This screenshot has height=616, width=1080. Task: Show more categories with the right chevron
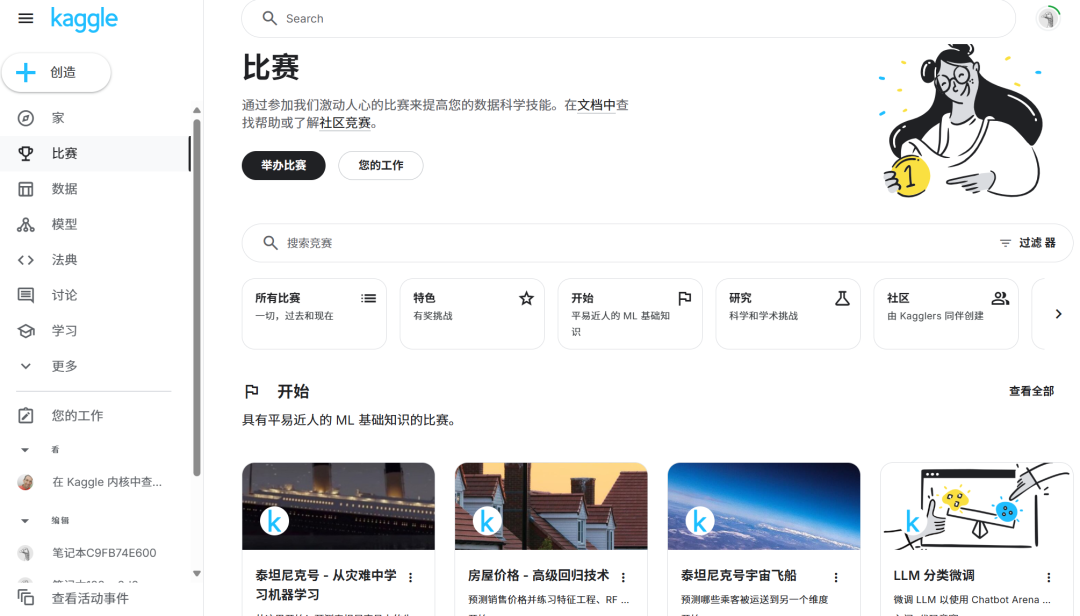coord(1059,314)
